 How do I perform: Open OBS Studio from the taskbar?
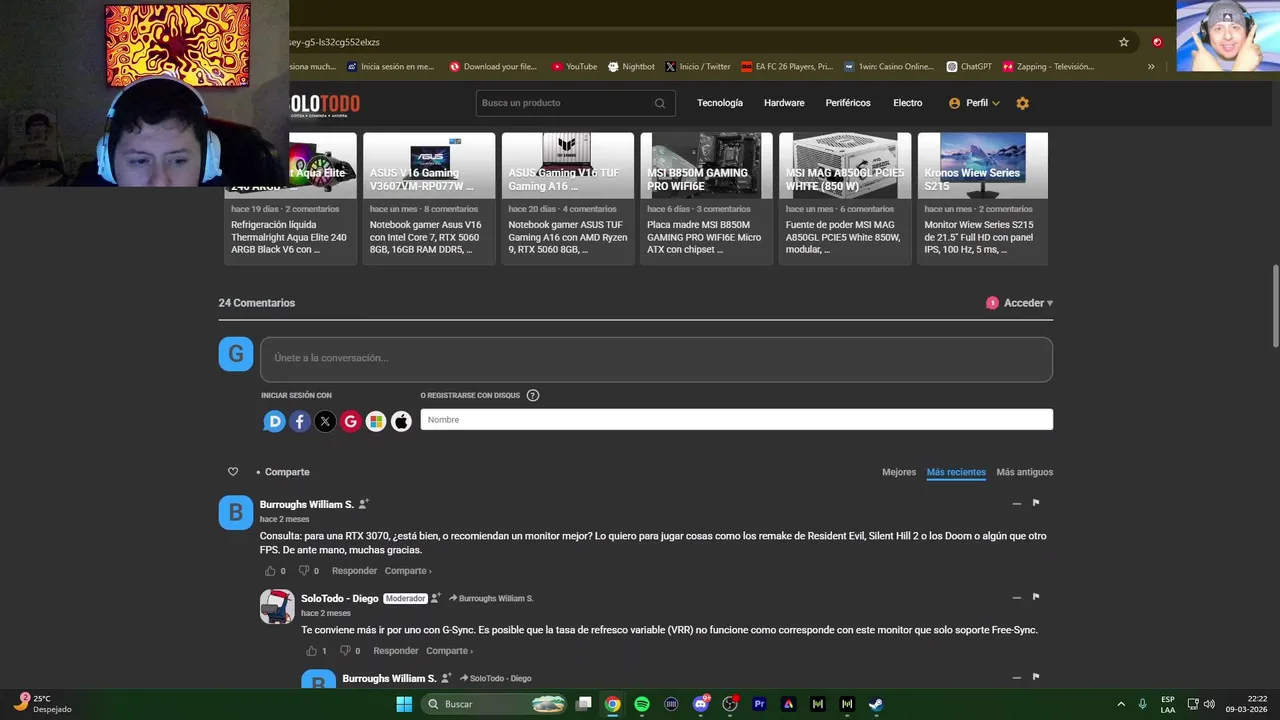730,704
